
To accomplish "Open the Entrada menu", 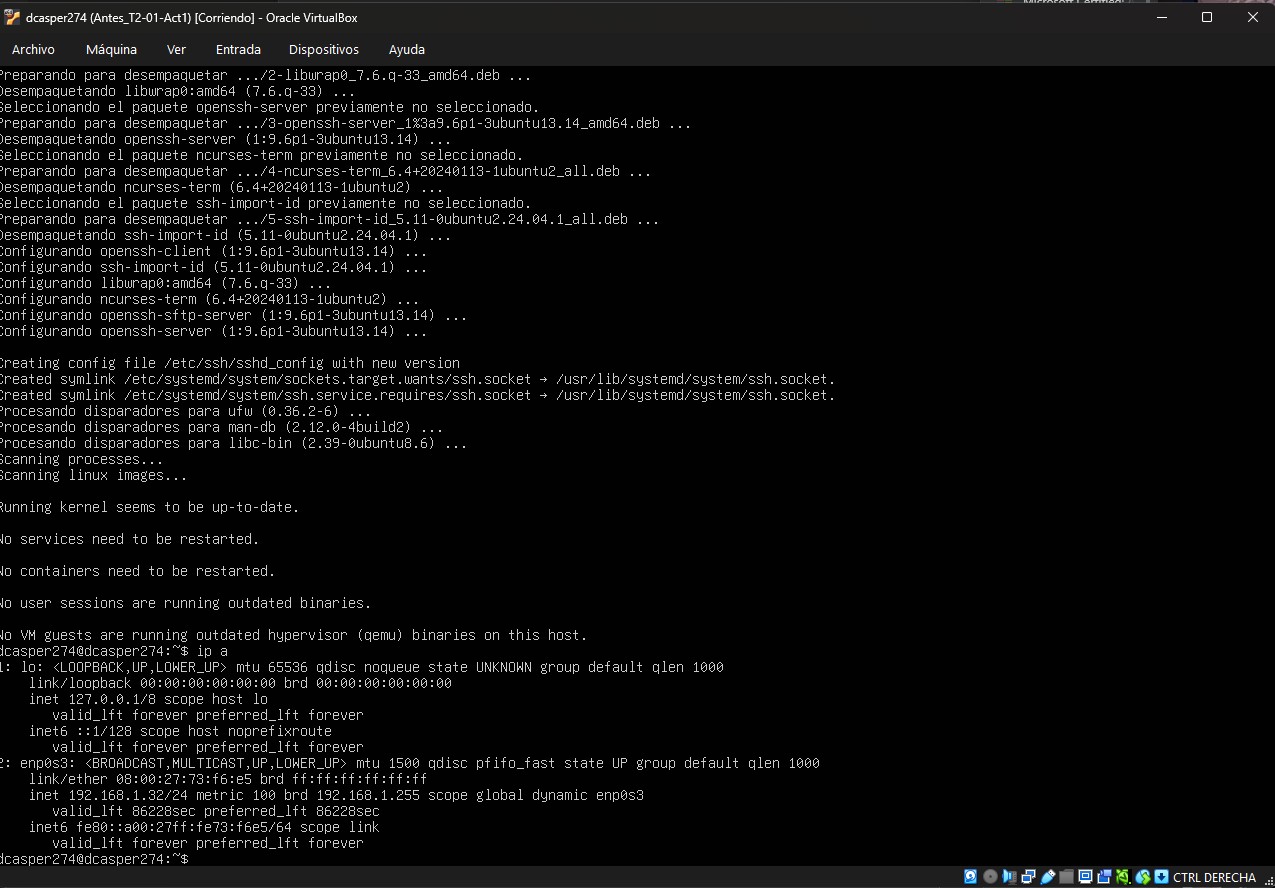I will [x=238, y=49].
